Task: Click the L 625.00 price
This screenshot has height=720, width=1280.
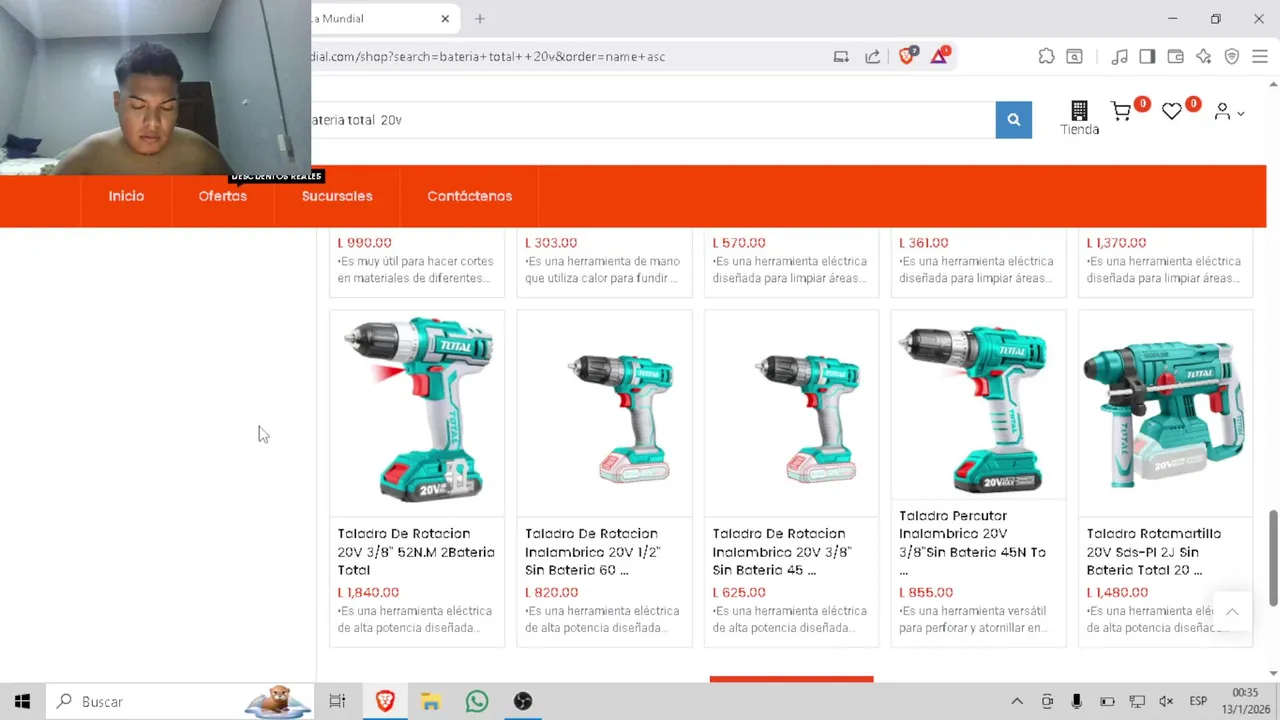Action: point(739,592)
